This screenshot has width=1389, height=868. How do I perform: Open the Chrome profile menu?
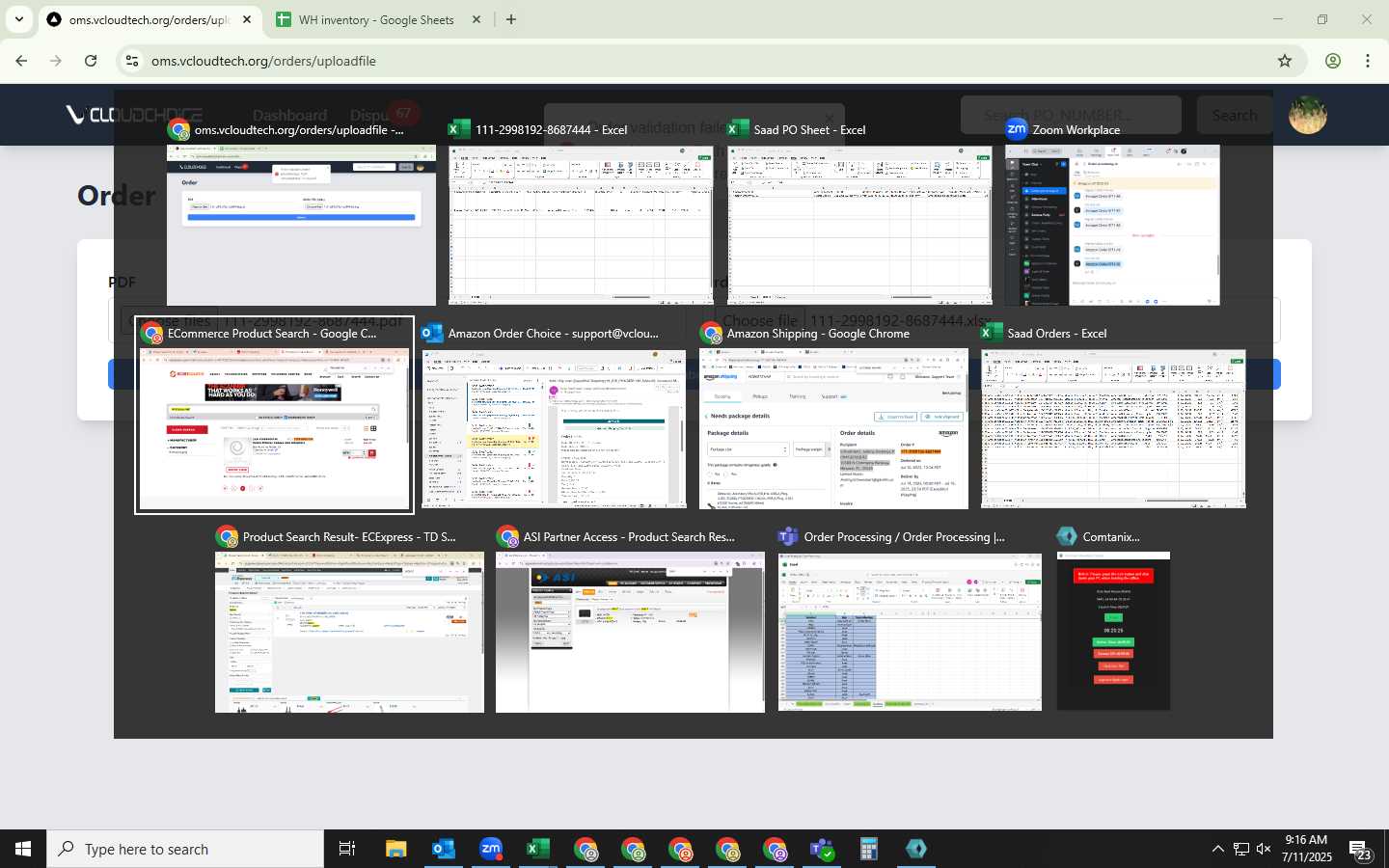tap(1333, 61)
